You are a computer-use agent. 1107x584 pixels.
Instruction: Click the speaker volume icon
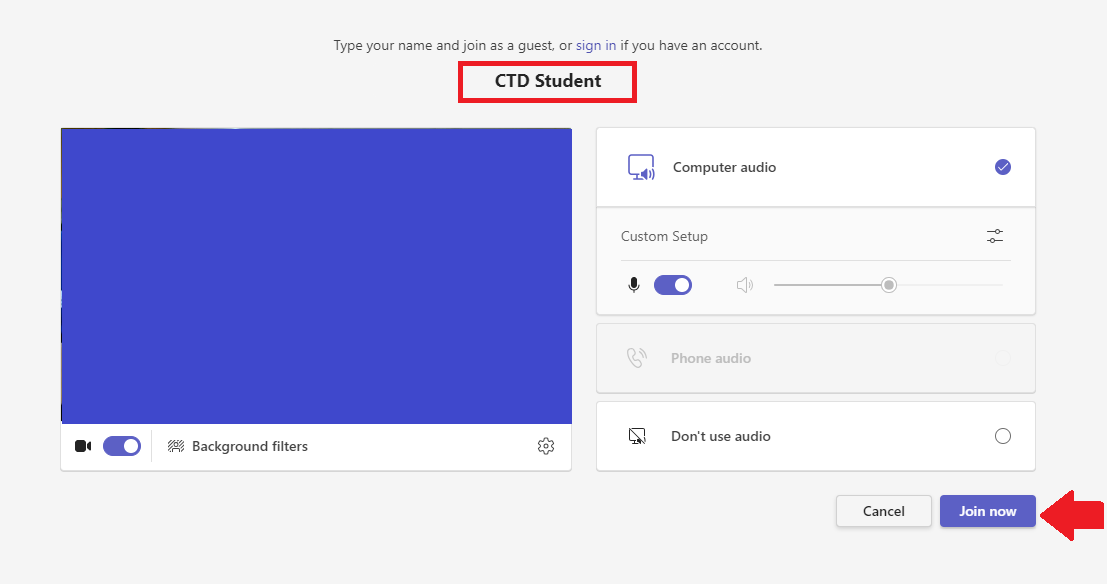tap(745, 285)
